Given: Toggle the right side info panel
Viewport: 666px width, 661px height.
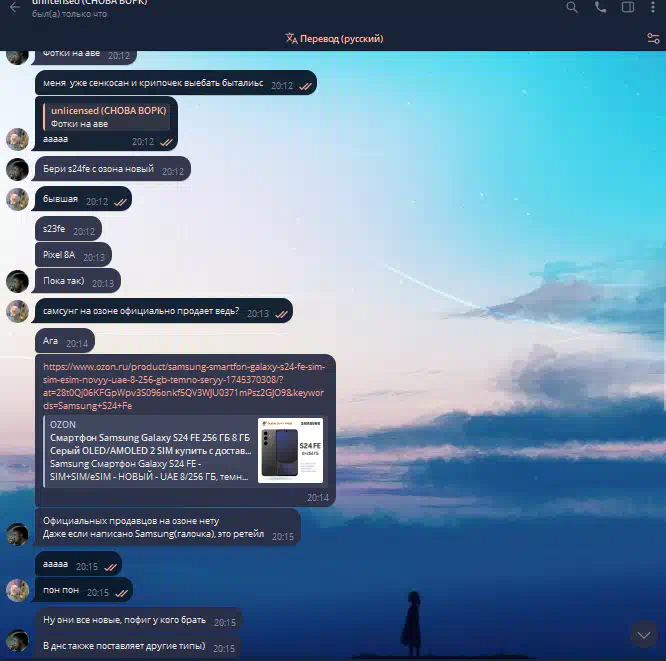Looking at the screenshot, I should pyautogui.click(x=628, y=7).
